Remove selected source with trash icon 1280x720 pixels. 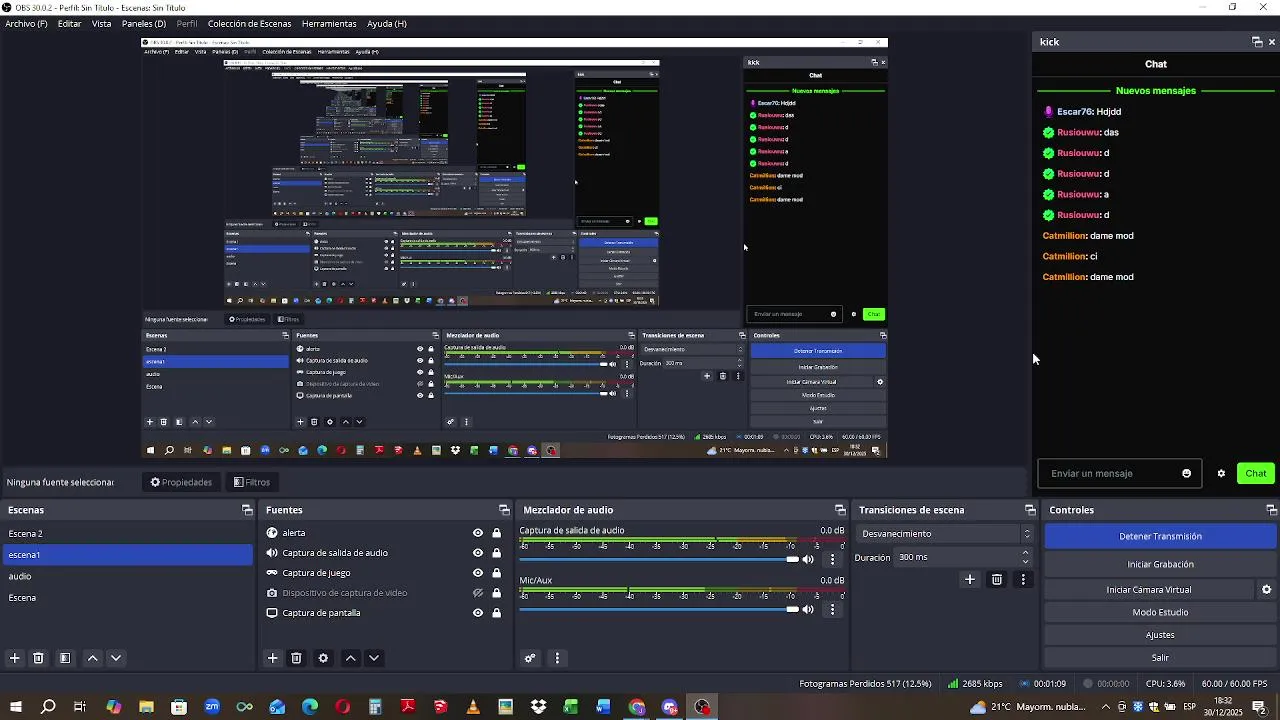coord(296,658)
